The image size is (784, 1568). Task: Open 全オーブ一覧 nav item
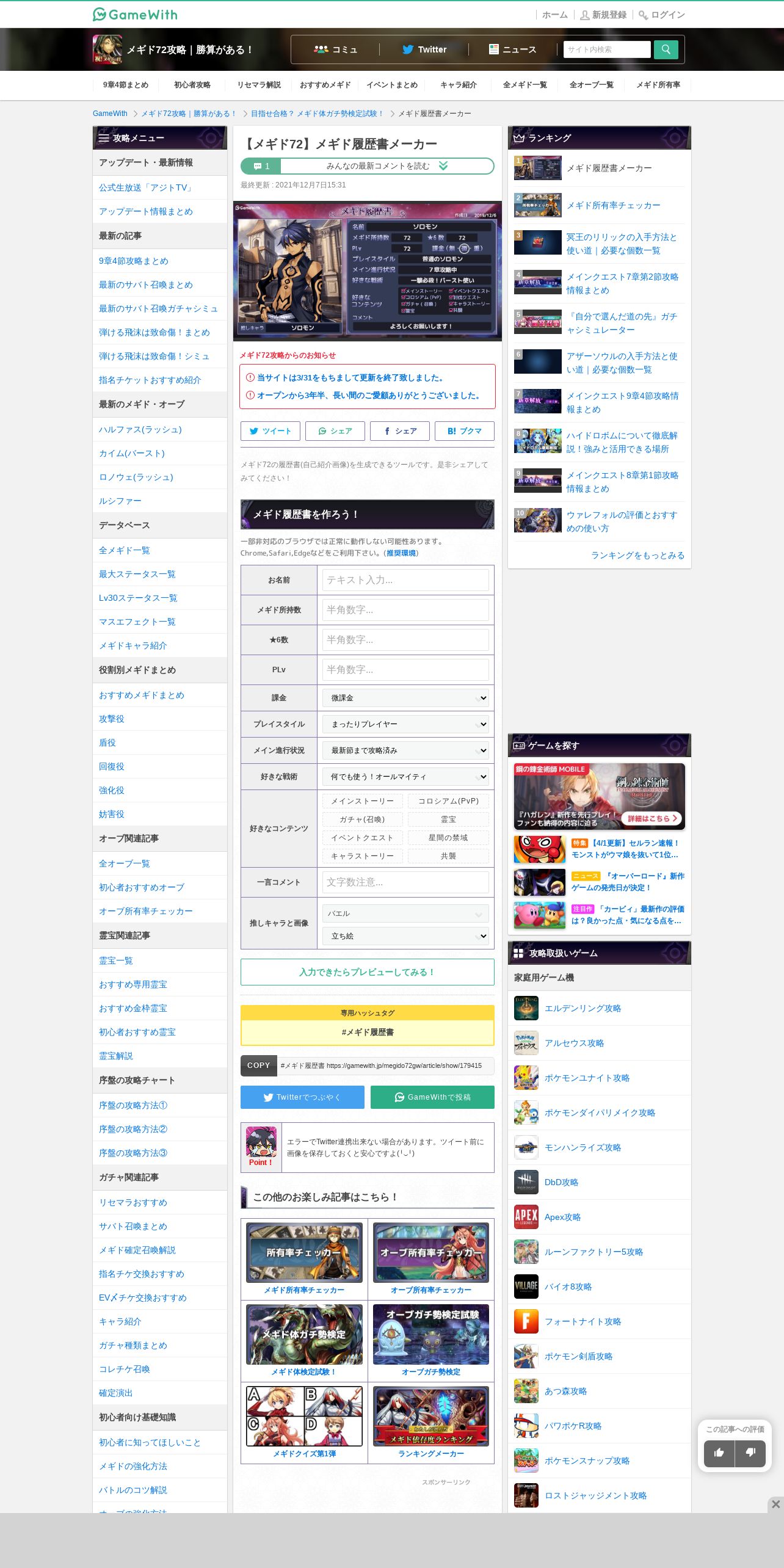(592, 85)
